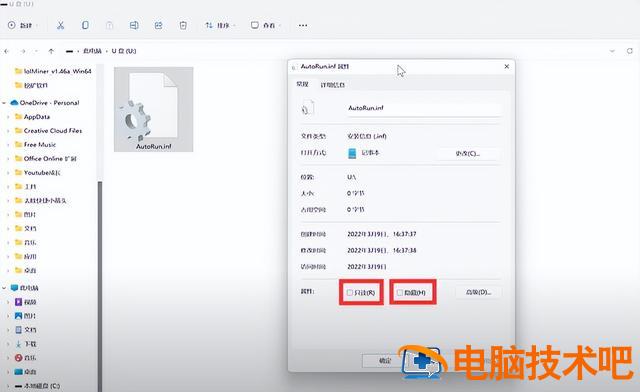640x392 pixels.
Task: Click the file icon beside the name field
Action: 307,108
